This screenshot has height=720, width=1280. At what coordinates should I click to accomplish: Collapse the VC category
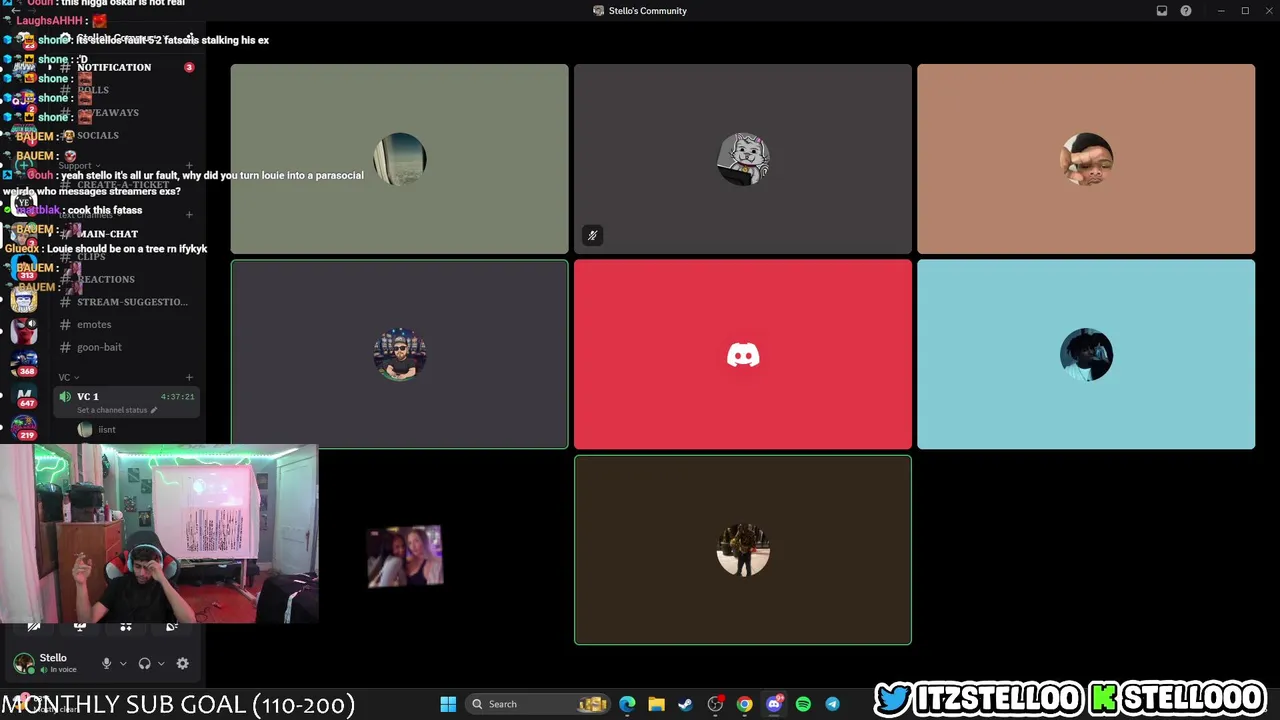click(68, 377)
